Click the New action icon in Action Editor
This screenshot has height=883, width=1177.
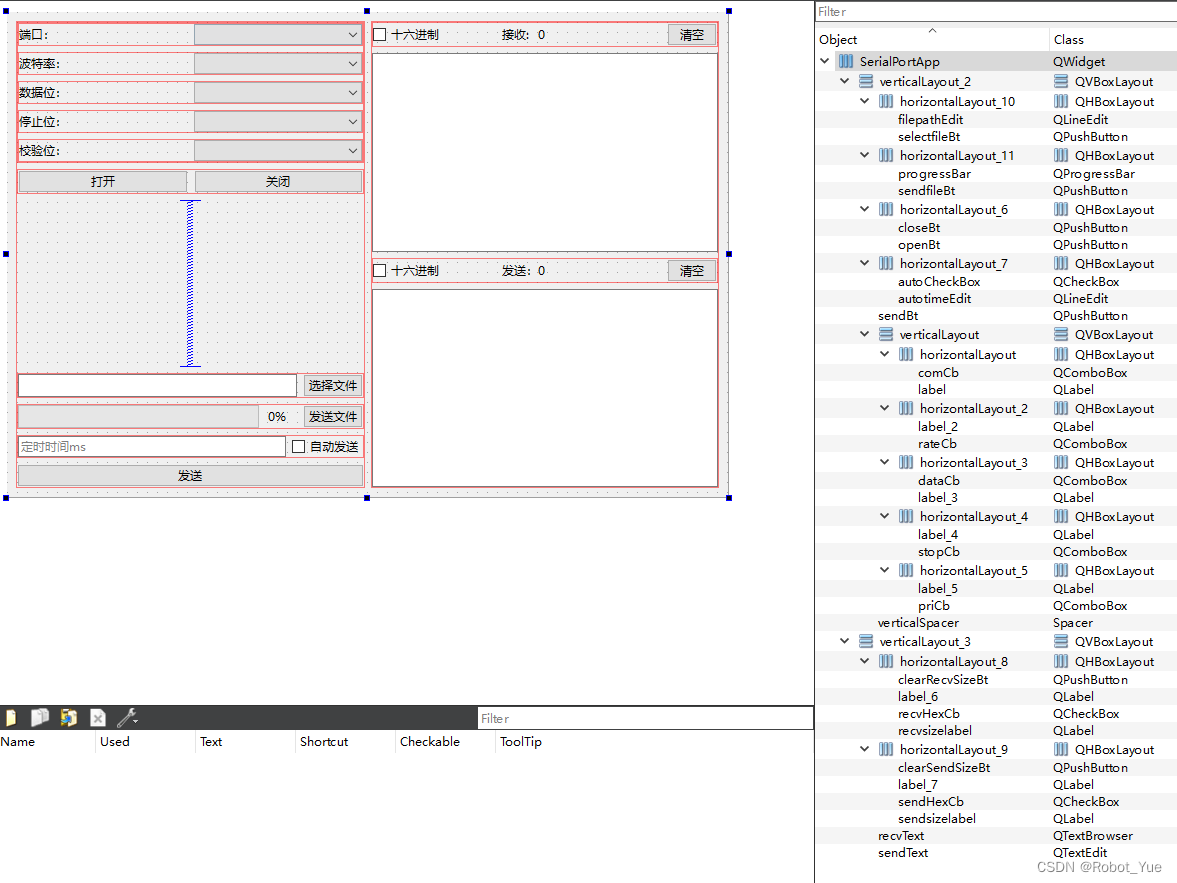11,718
